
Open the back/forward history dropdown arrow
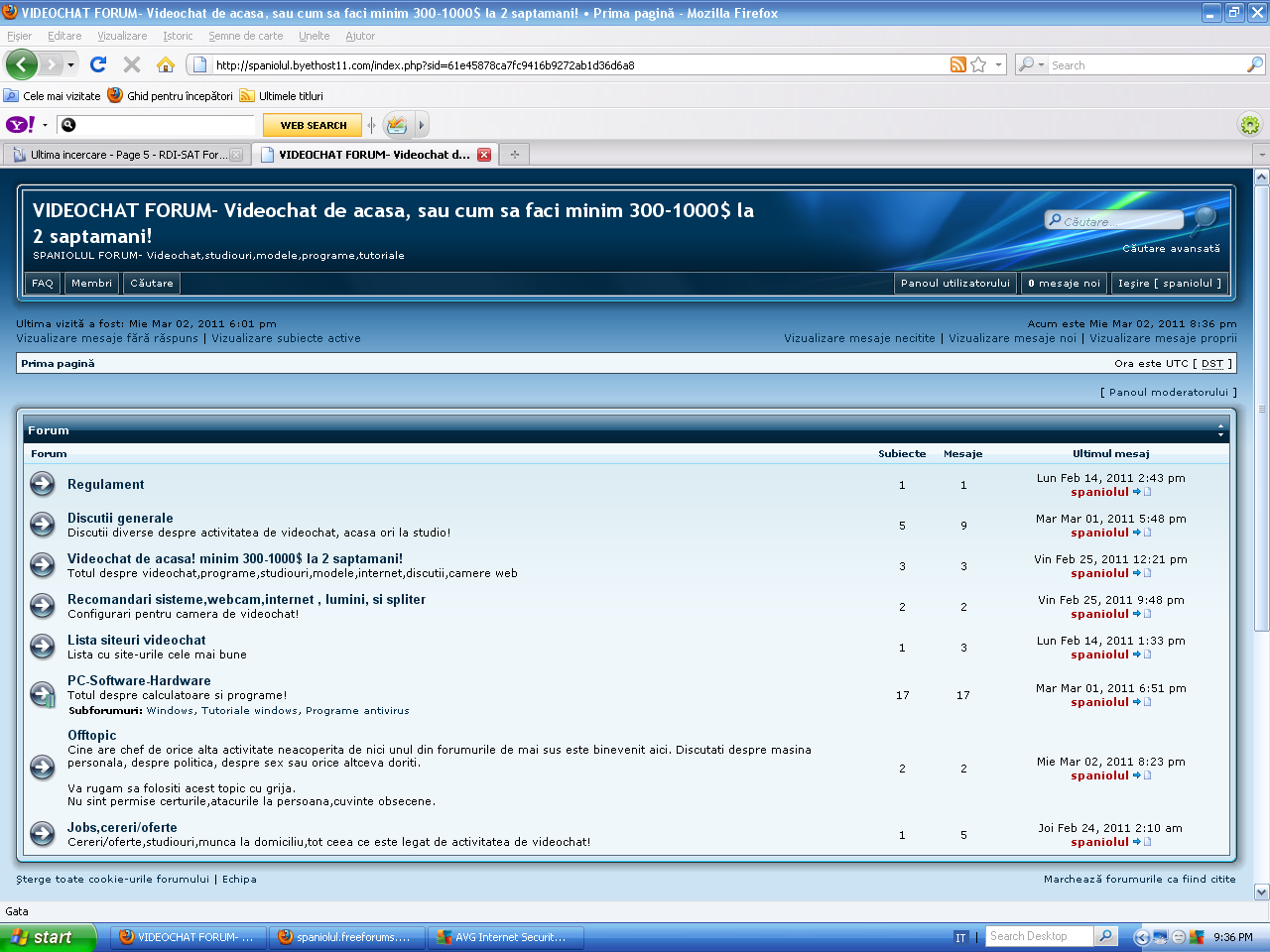click(70, 64)
